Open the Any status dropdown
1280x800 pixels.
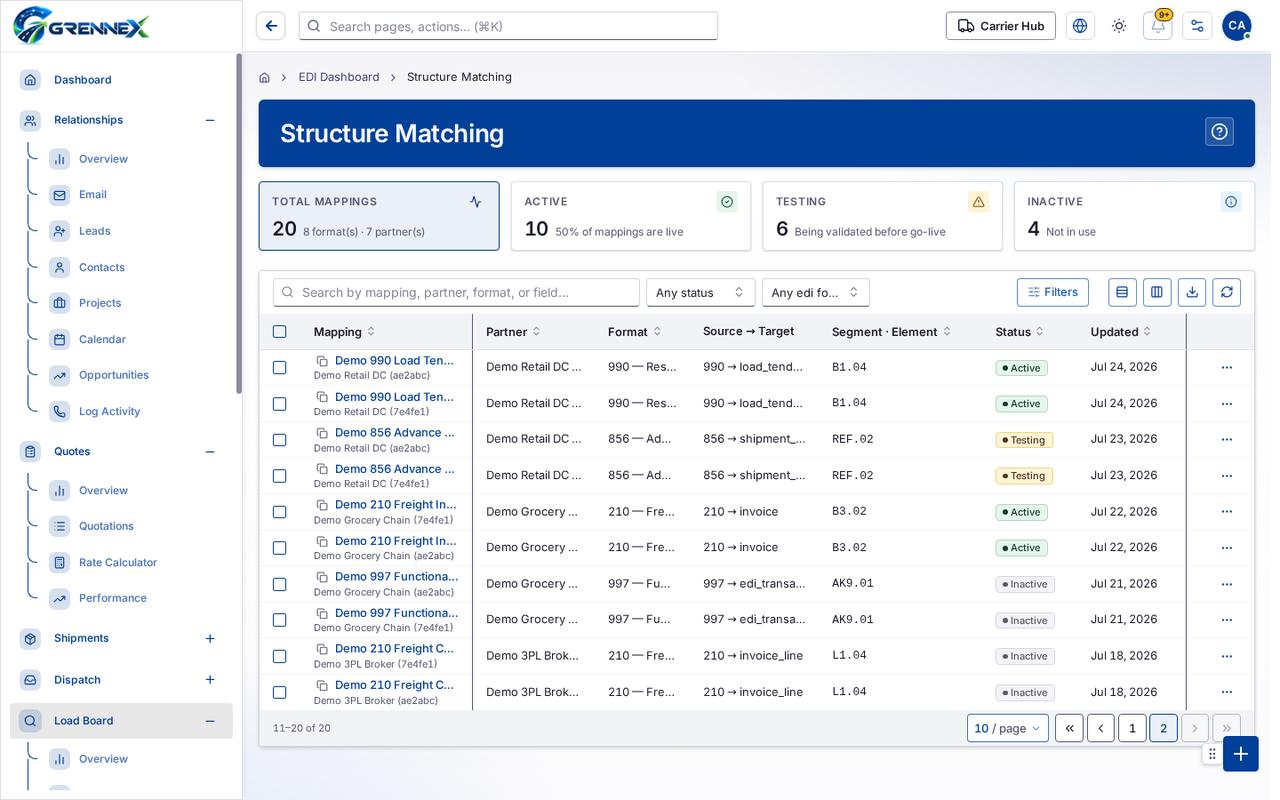(x=700, y=292)
